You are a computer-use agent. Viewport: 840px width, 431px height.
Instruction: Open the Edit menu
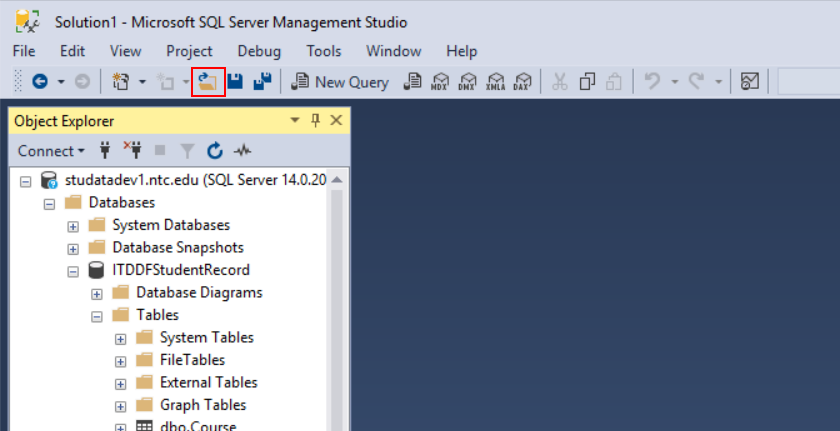click(72, 51)
